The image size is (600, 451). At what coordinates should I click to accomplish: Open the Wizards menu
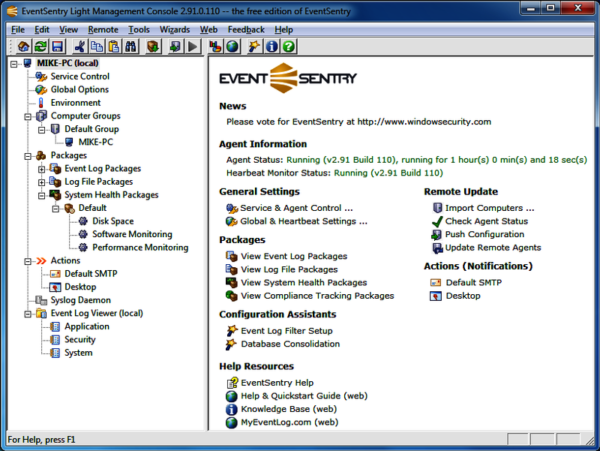[x=173, y=30]
